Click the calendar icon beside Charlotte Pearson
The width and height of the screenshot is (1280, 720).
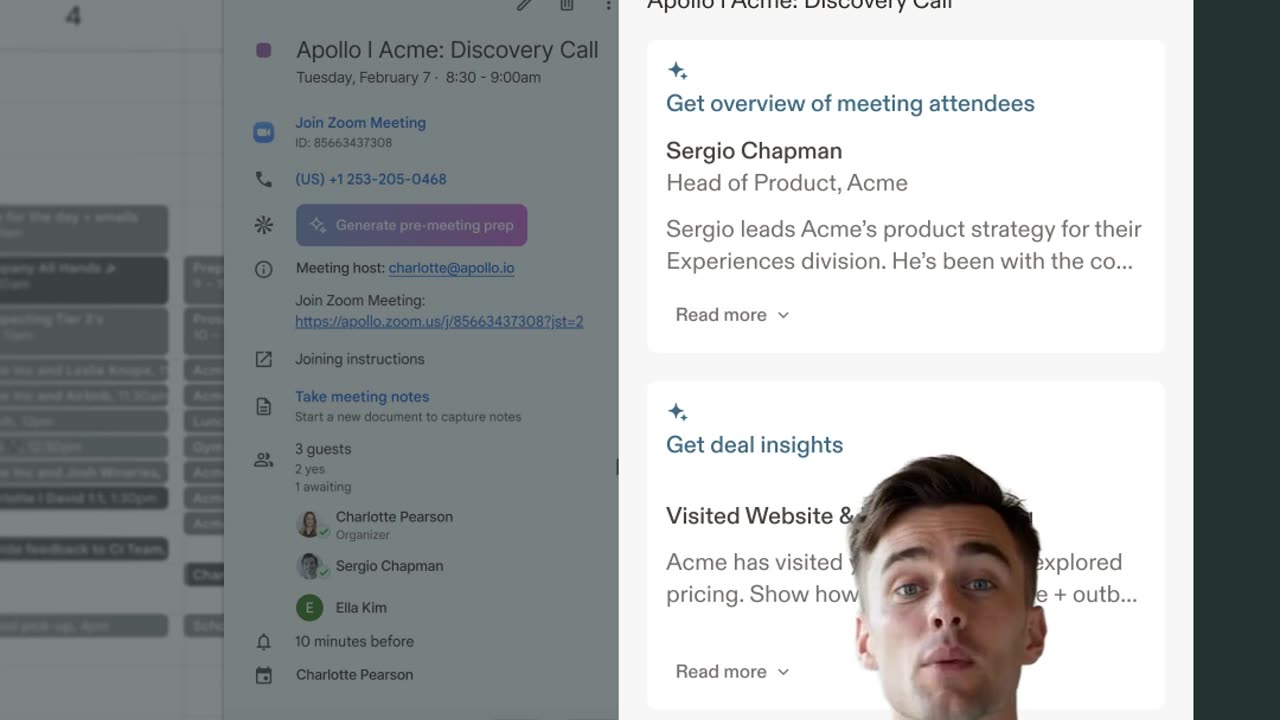coord(263,675)
